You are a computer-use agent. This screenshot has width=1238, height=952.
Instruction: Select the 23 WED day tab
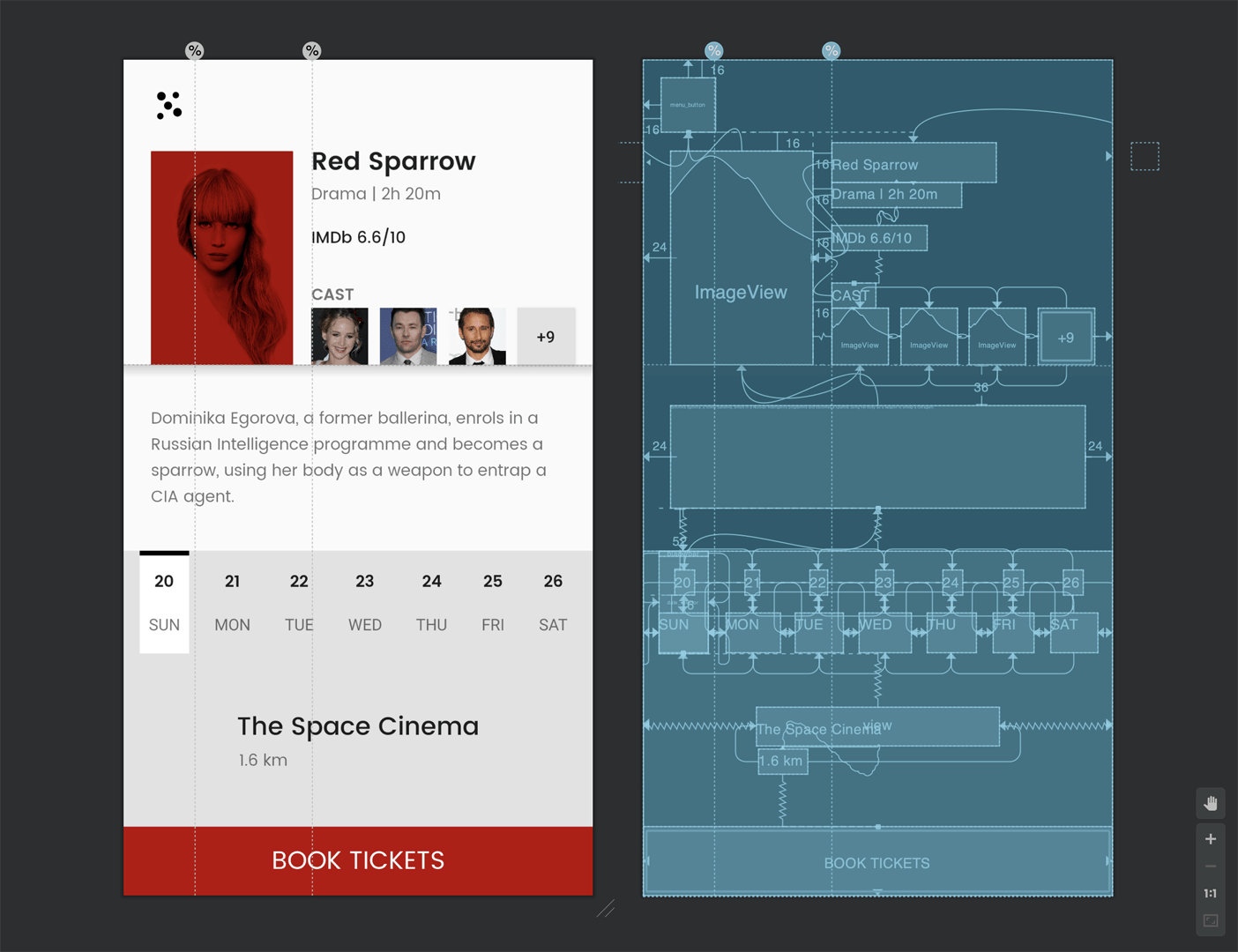pos(365,602)
